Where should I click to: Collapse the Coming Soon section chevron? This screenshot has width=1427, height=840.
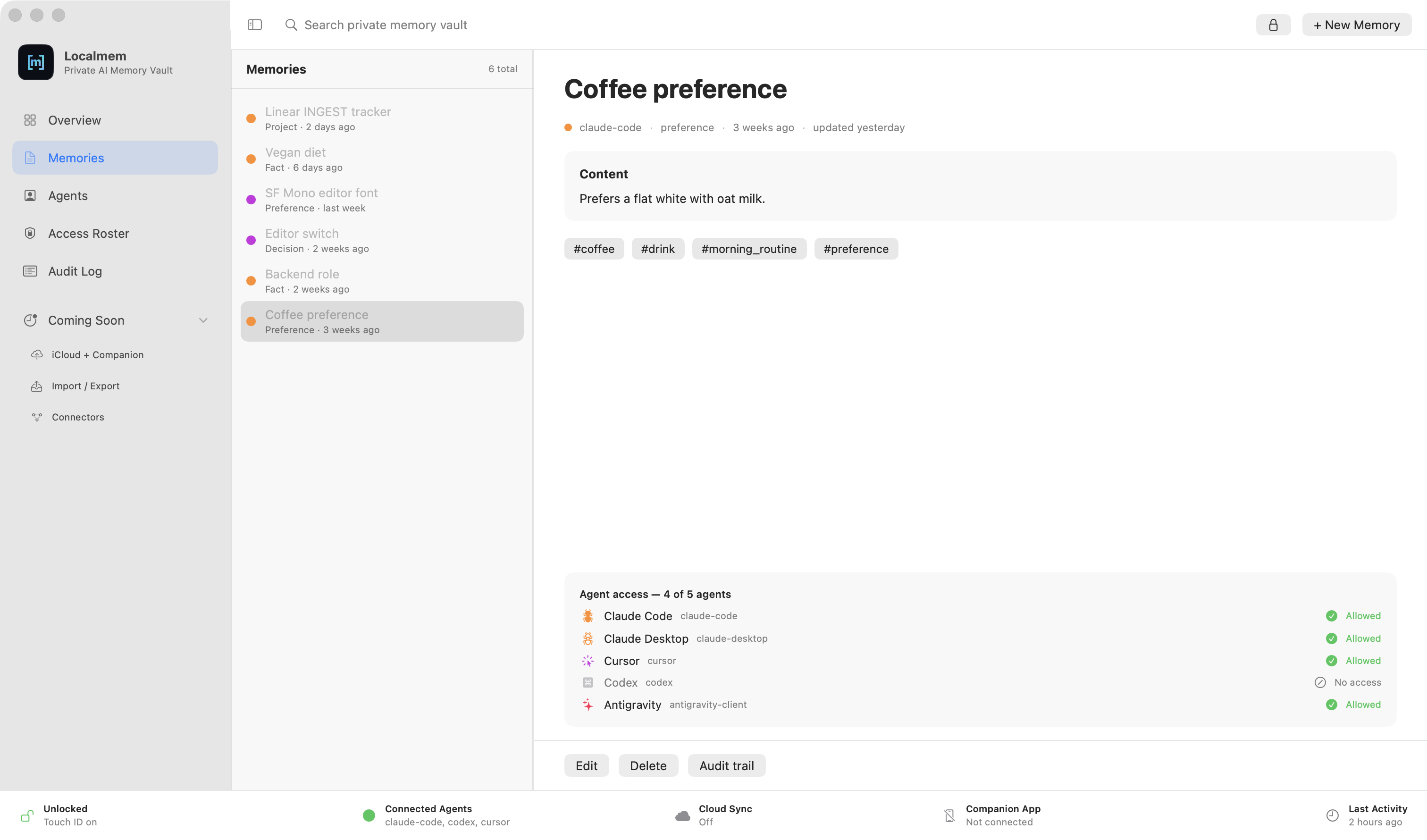(203, 320)
